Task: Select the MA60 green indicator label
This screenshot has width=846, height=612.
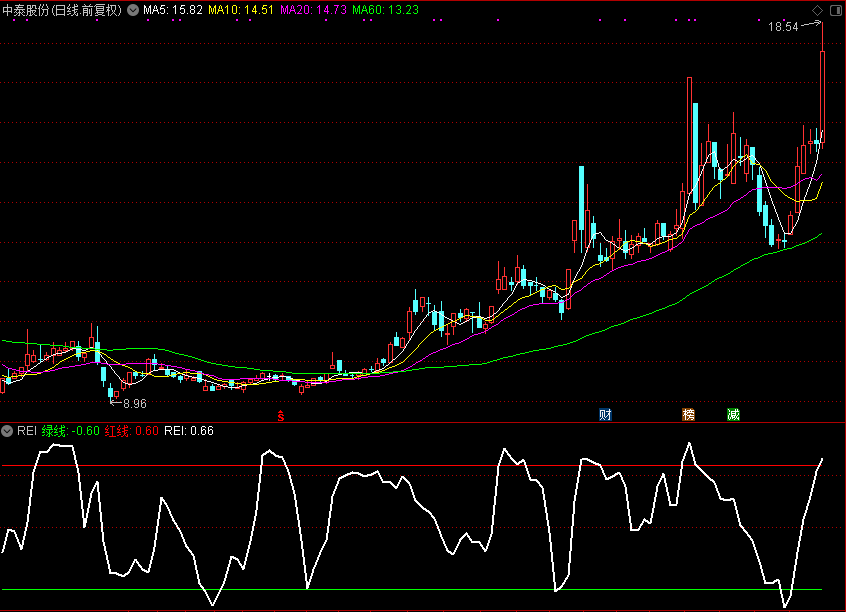Action: 385,10
